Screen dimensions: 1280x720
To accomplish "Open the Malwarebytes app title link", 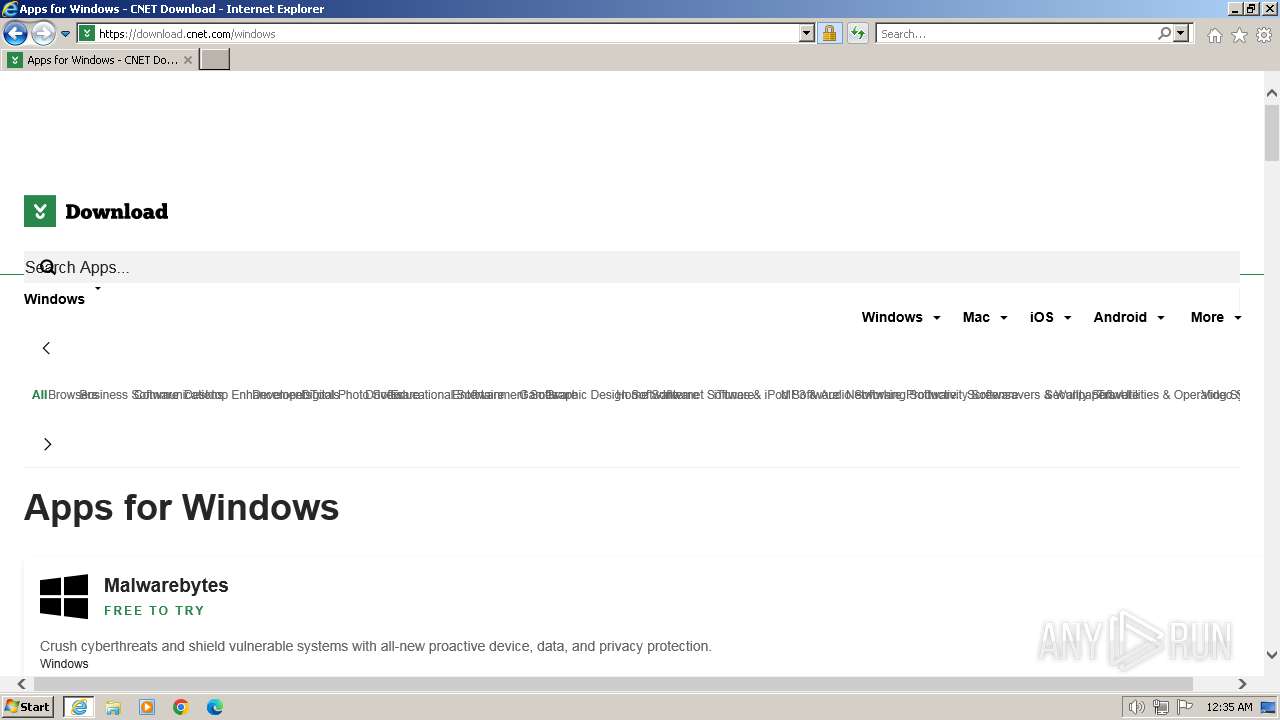I will (166, 585).
